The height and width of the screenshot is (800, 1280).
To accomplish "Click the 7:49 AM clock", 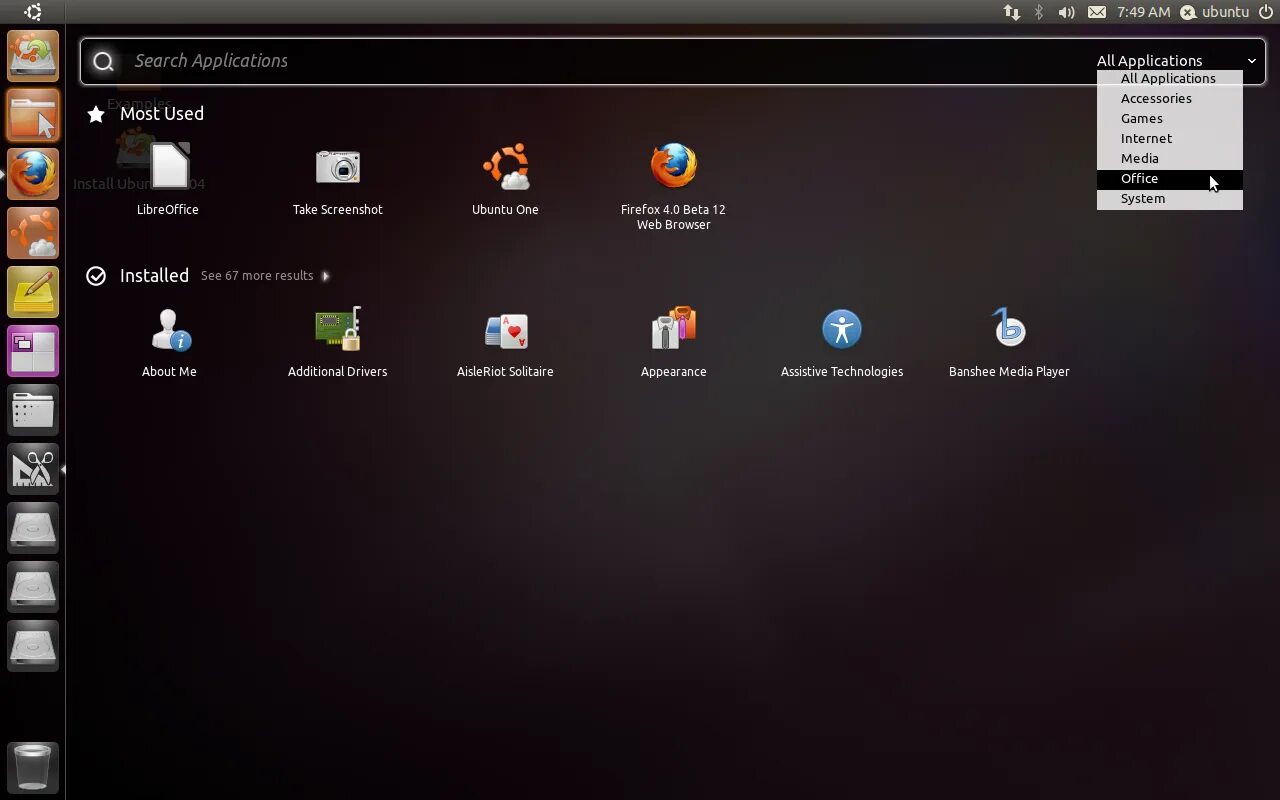I will pyautogui.click(x=1143, y=12).
